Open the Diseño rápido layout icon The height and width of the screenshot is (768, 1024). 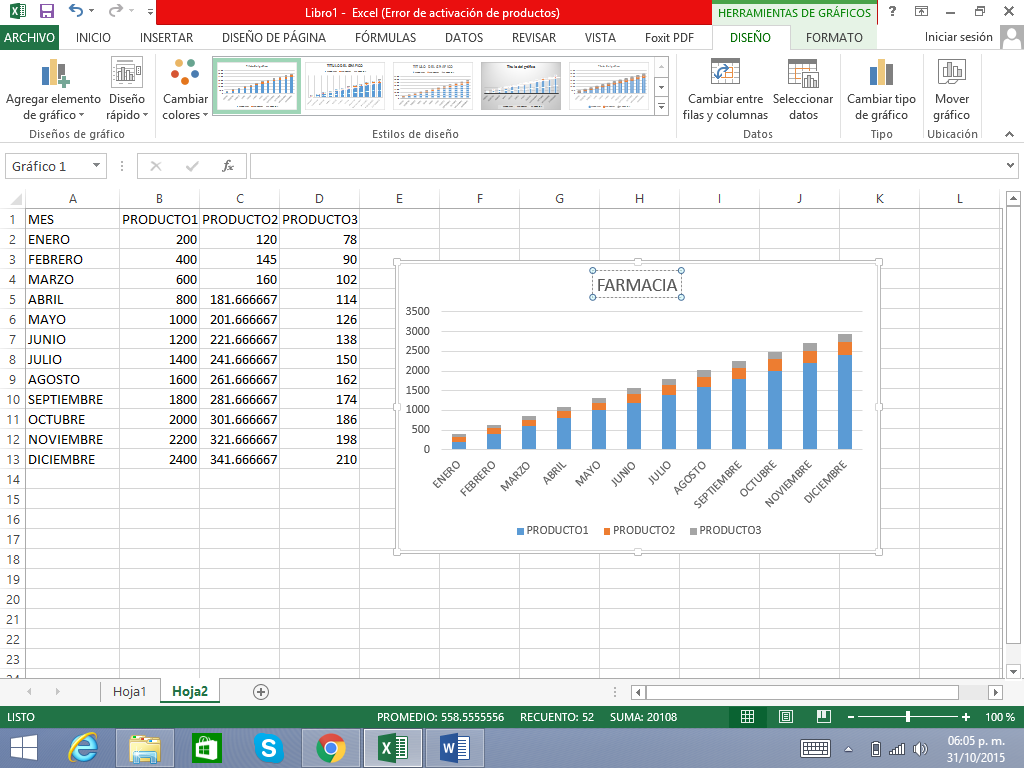point(126,74)
